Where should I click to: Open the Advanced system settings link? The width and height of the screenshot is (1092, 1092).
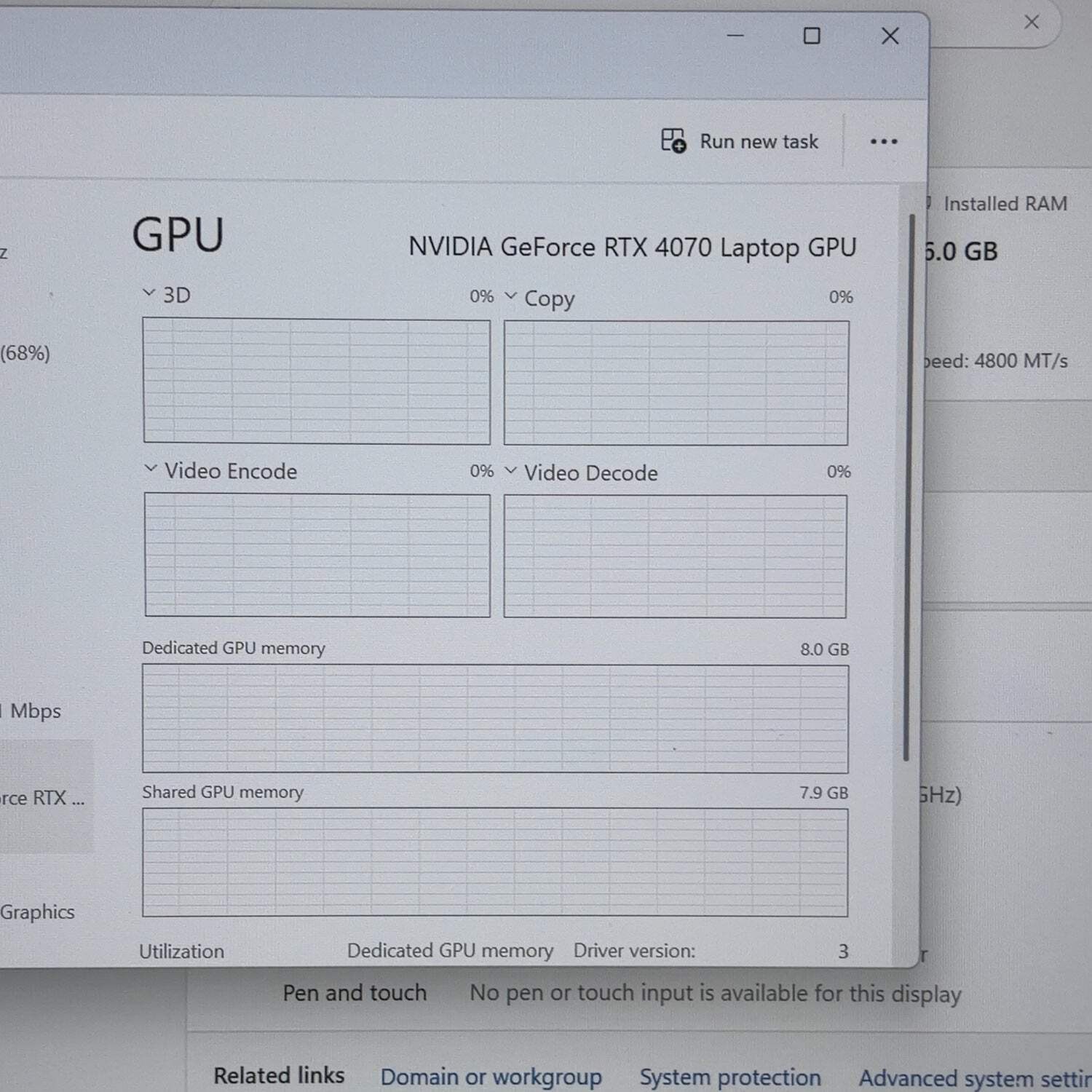coord(976,1077)
